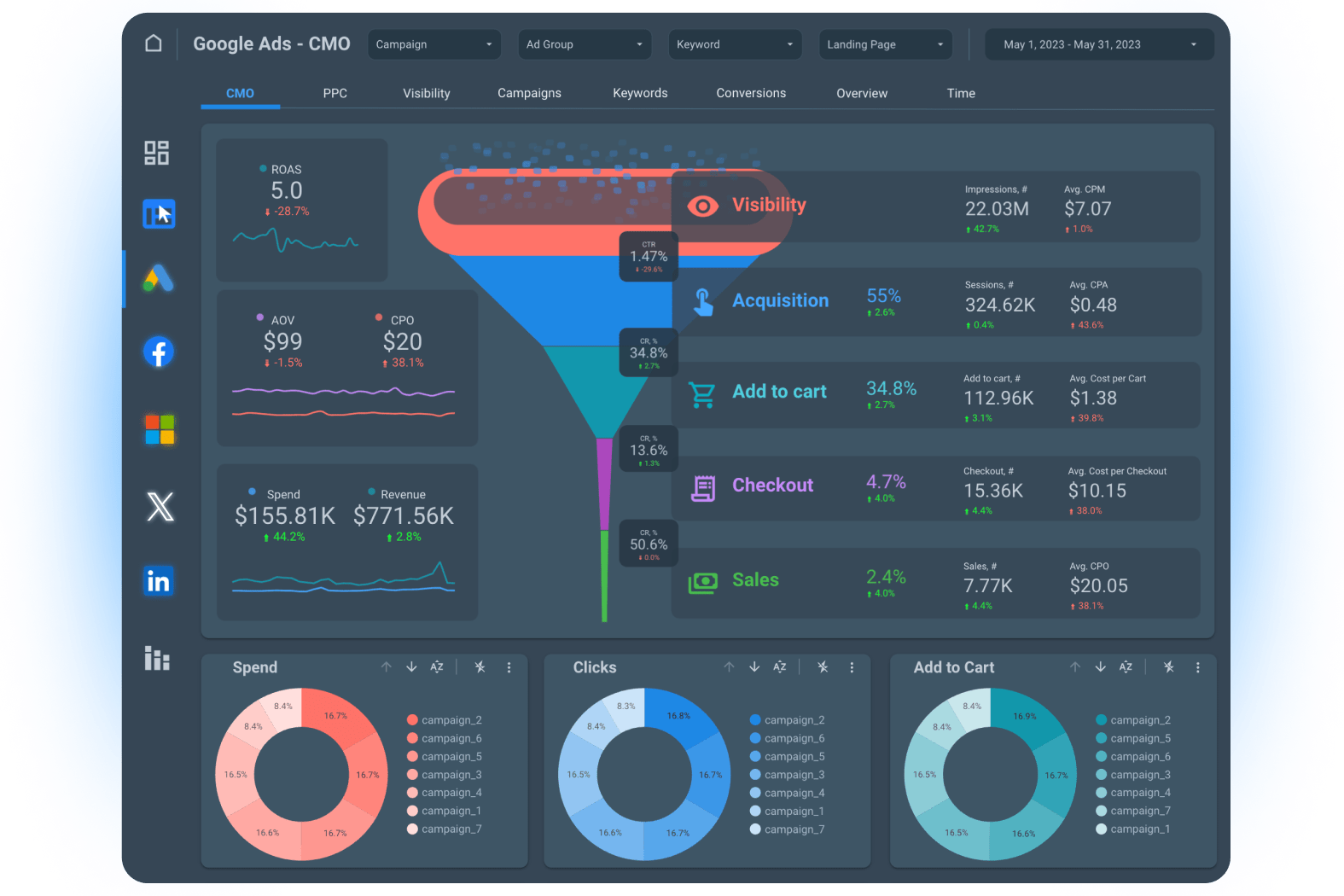Switch to the Keywords tab
The width and height of the screenshot is (1344, 896).
640,93
